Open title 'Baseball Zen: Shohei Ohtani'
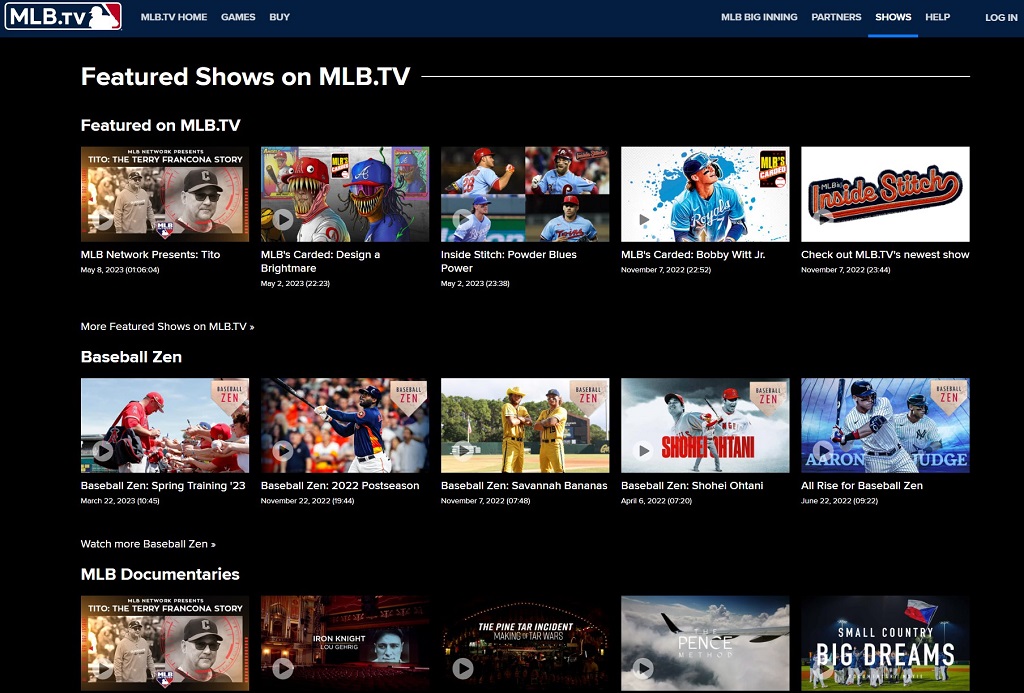This screenshot has width=1024, height=693. click(x=692, y=485)
